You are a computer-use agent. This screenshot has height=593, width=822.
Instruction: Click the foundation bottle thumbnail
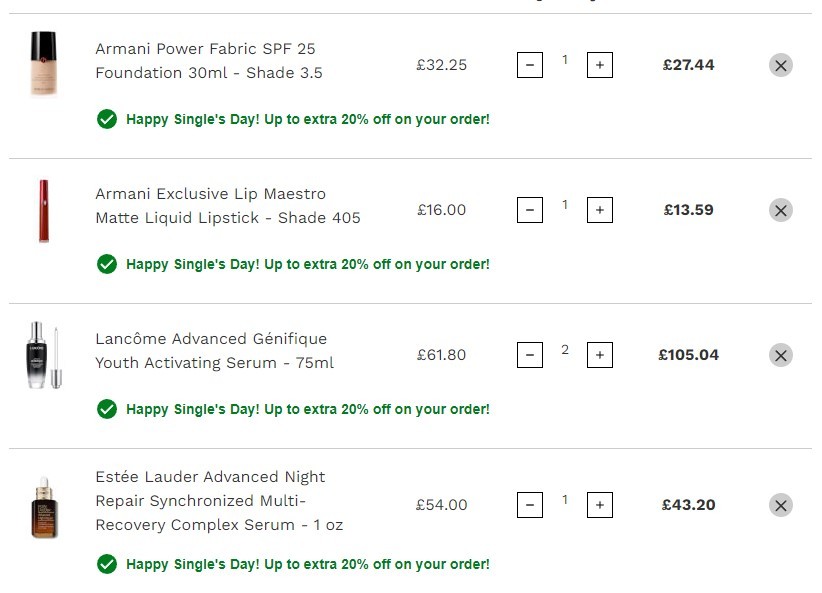point(44,64)
